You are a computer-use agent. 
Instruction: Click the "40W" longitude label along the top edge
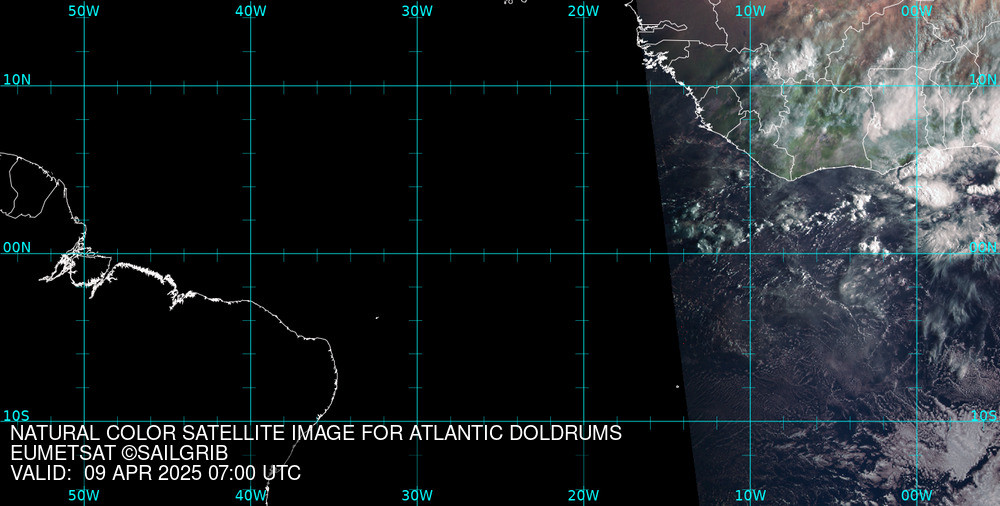pos(251,11)
